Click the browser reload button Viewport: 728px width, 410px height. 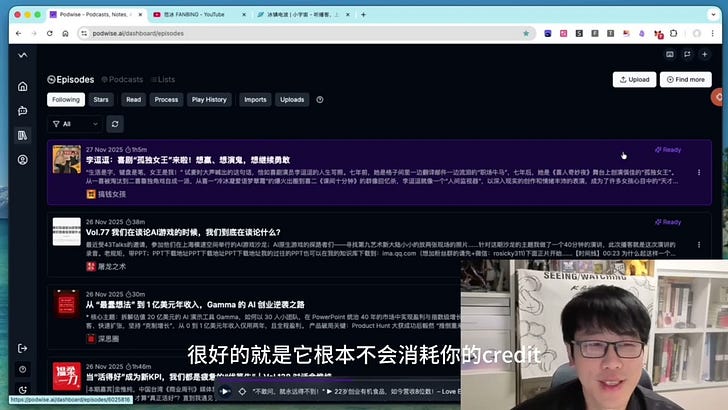(x=50, y=33)
